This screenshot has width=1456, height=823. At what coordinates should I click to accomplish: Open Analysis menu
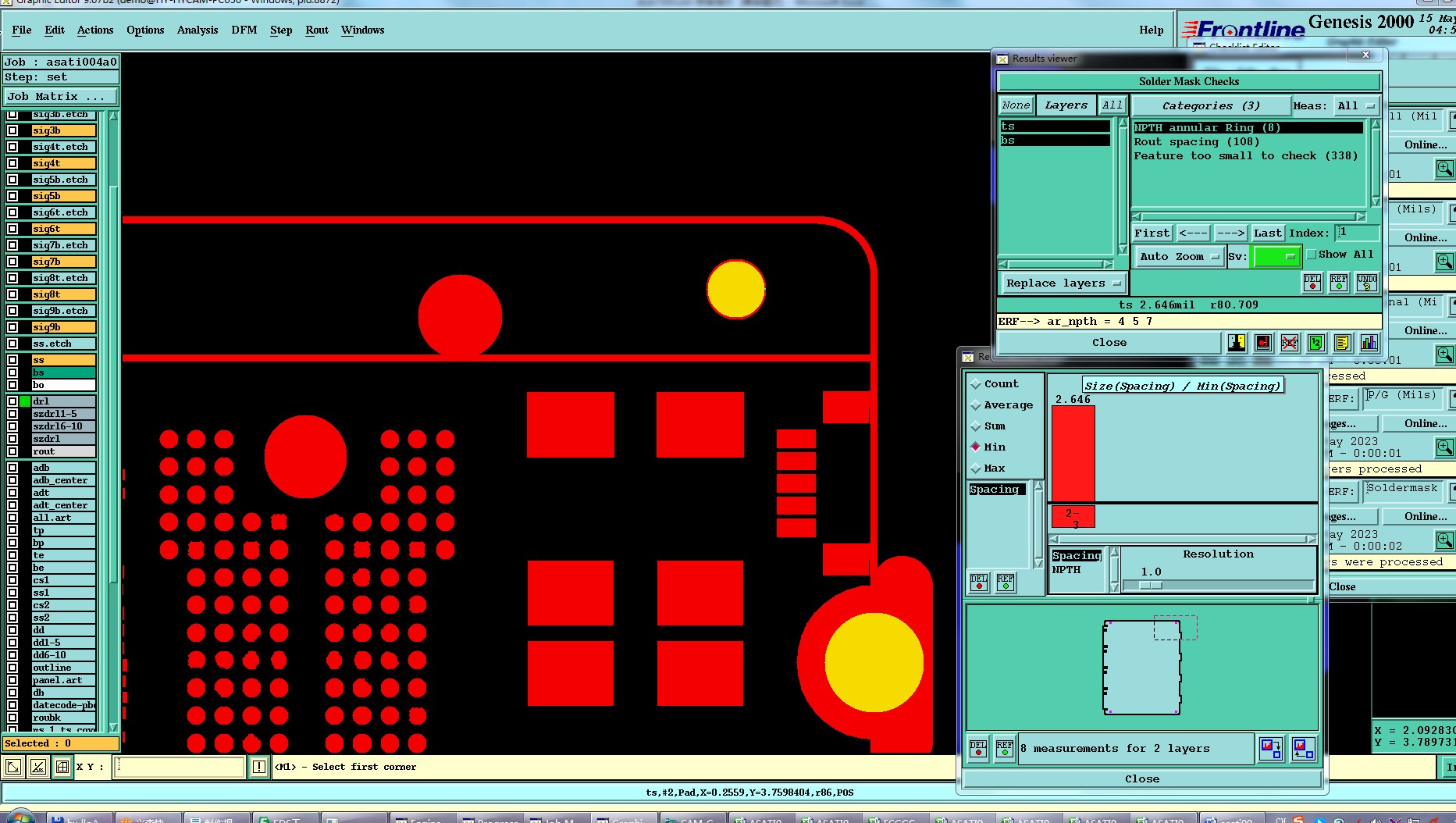[198, 30]
